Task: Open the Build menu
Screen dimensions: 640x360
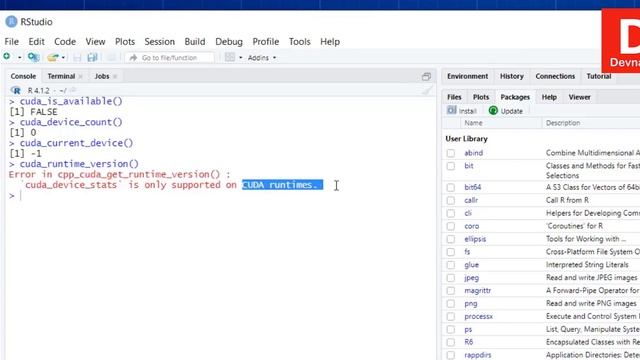Action: tap(195, 42)
